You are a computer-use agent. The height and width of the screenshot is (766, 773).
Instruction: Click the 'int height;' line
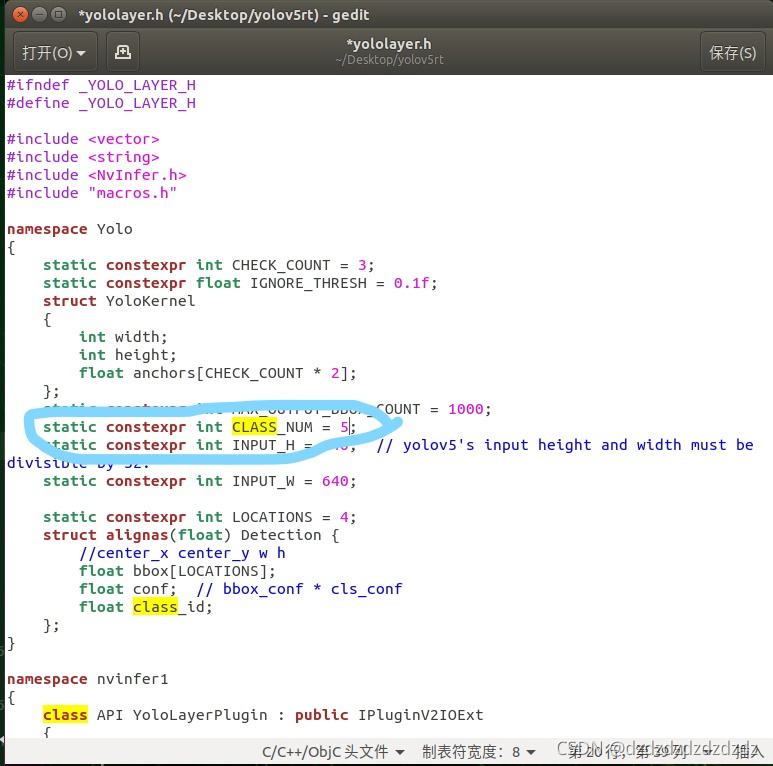(x=128, y=355)
